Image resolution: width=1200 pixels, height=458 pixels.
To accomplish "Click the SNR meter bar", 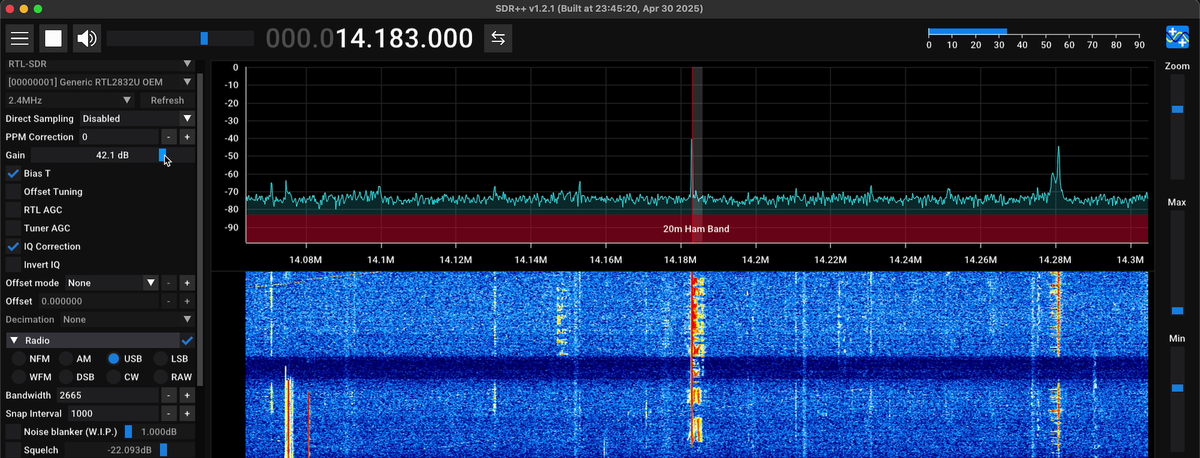I will pos(1035,32).
